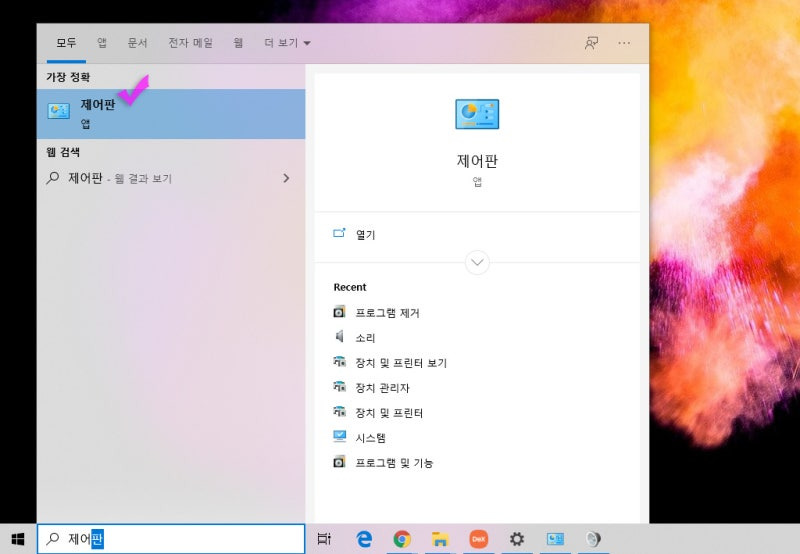Click the 장치 및 프린터 보기 icon

click(x=339, y=362)
